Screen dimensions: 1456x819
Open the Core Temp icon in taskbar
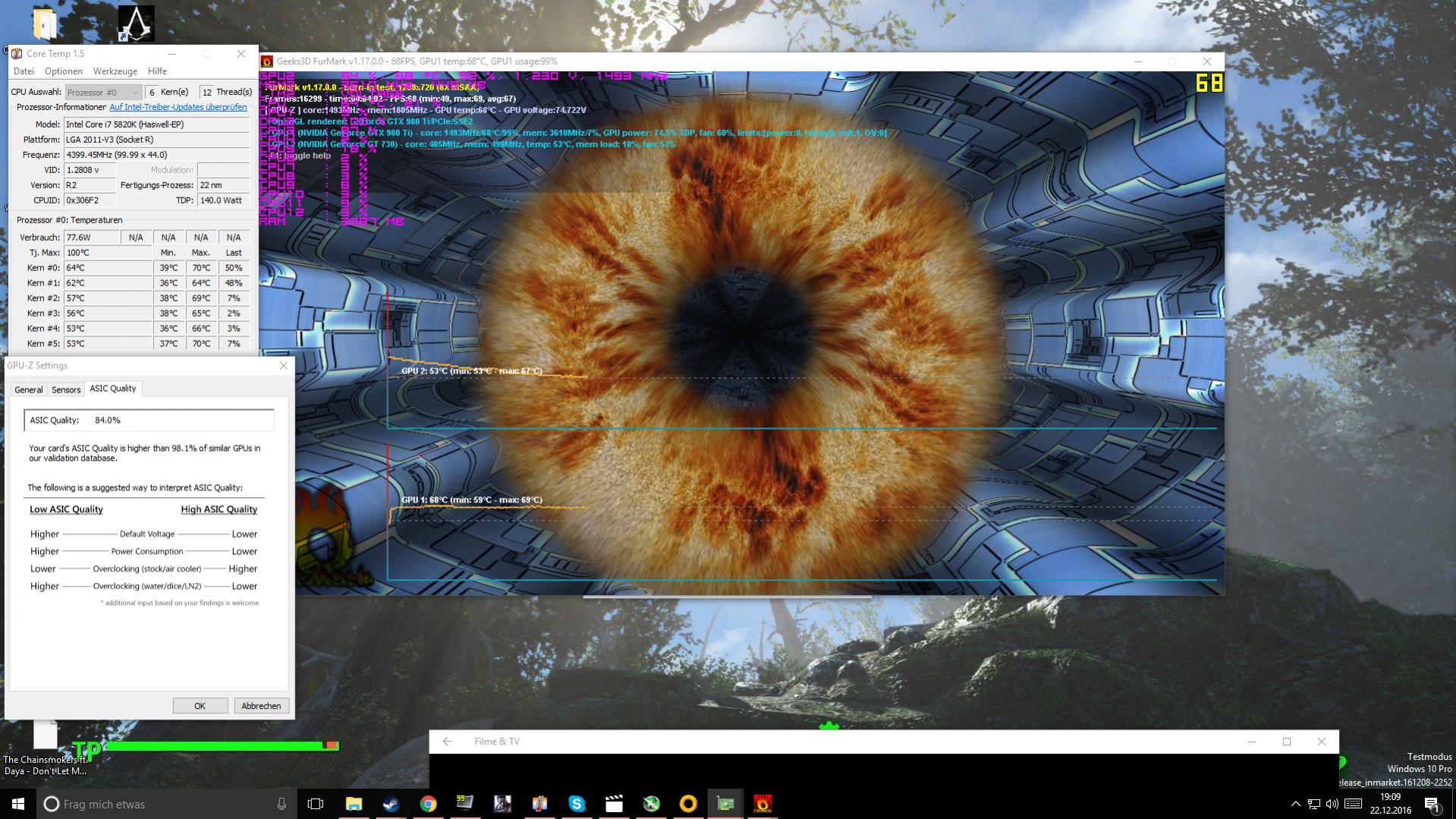click(x=539, y=804)
